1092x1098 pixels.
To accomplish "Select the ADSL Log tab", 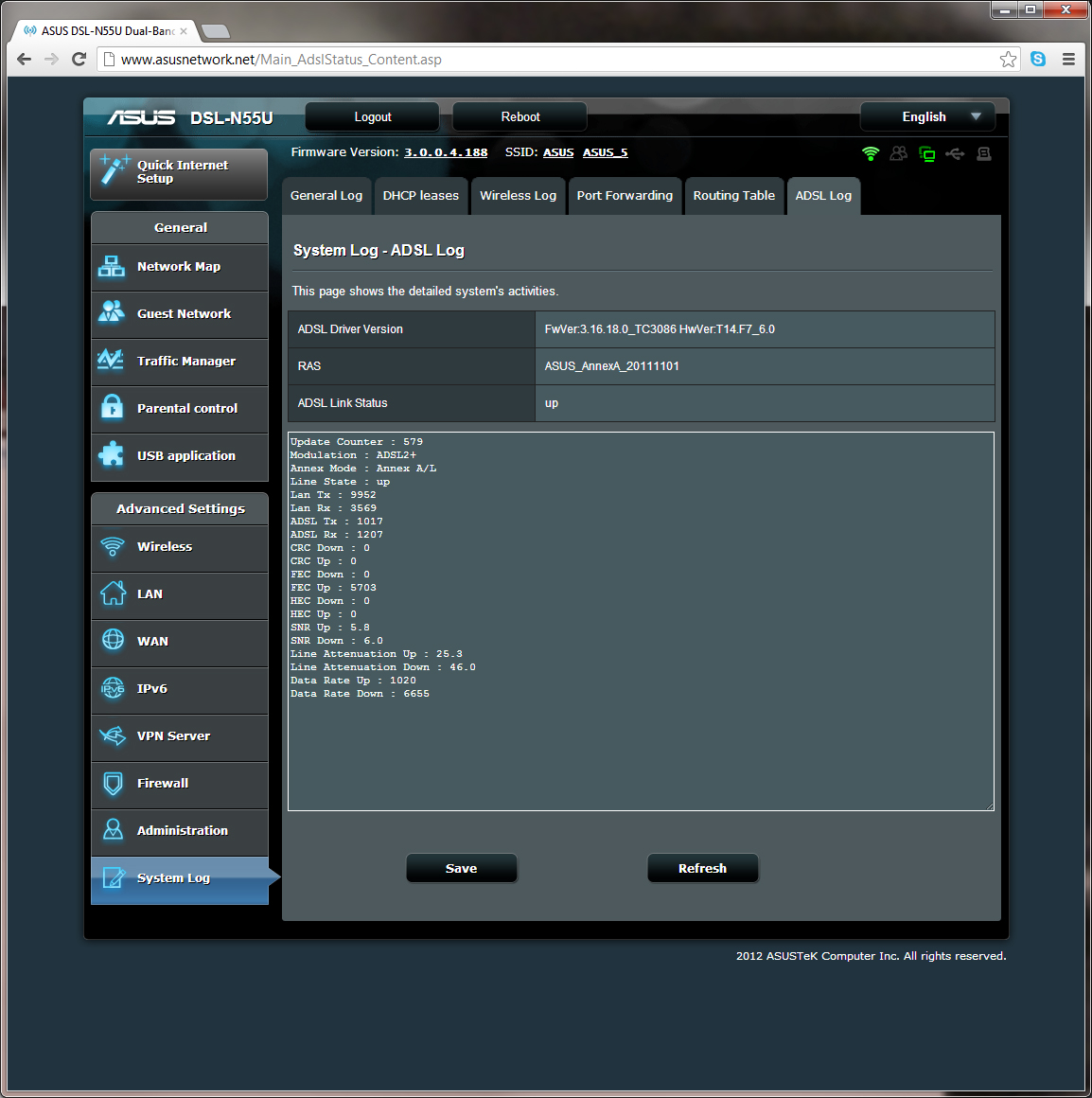I will click(x=823, y=196).
